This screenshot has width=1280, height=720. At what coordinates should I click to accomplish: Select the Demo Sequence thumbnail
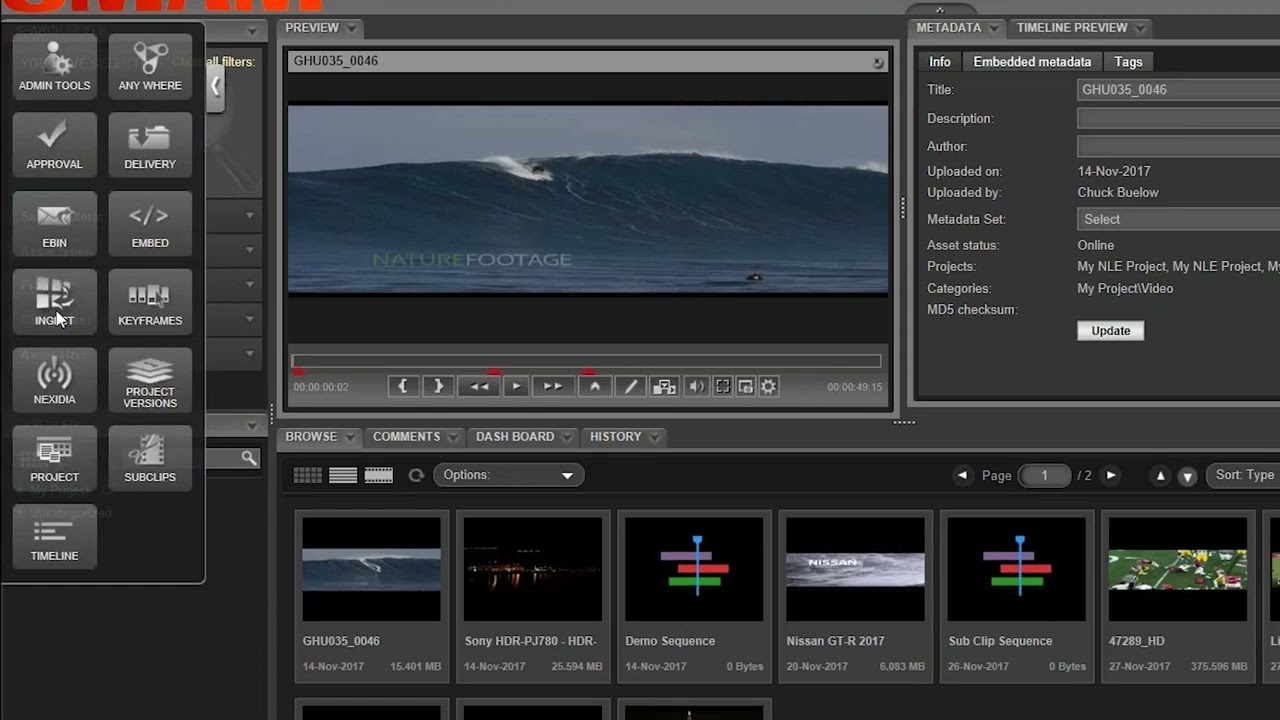(694, 569)
